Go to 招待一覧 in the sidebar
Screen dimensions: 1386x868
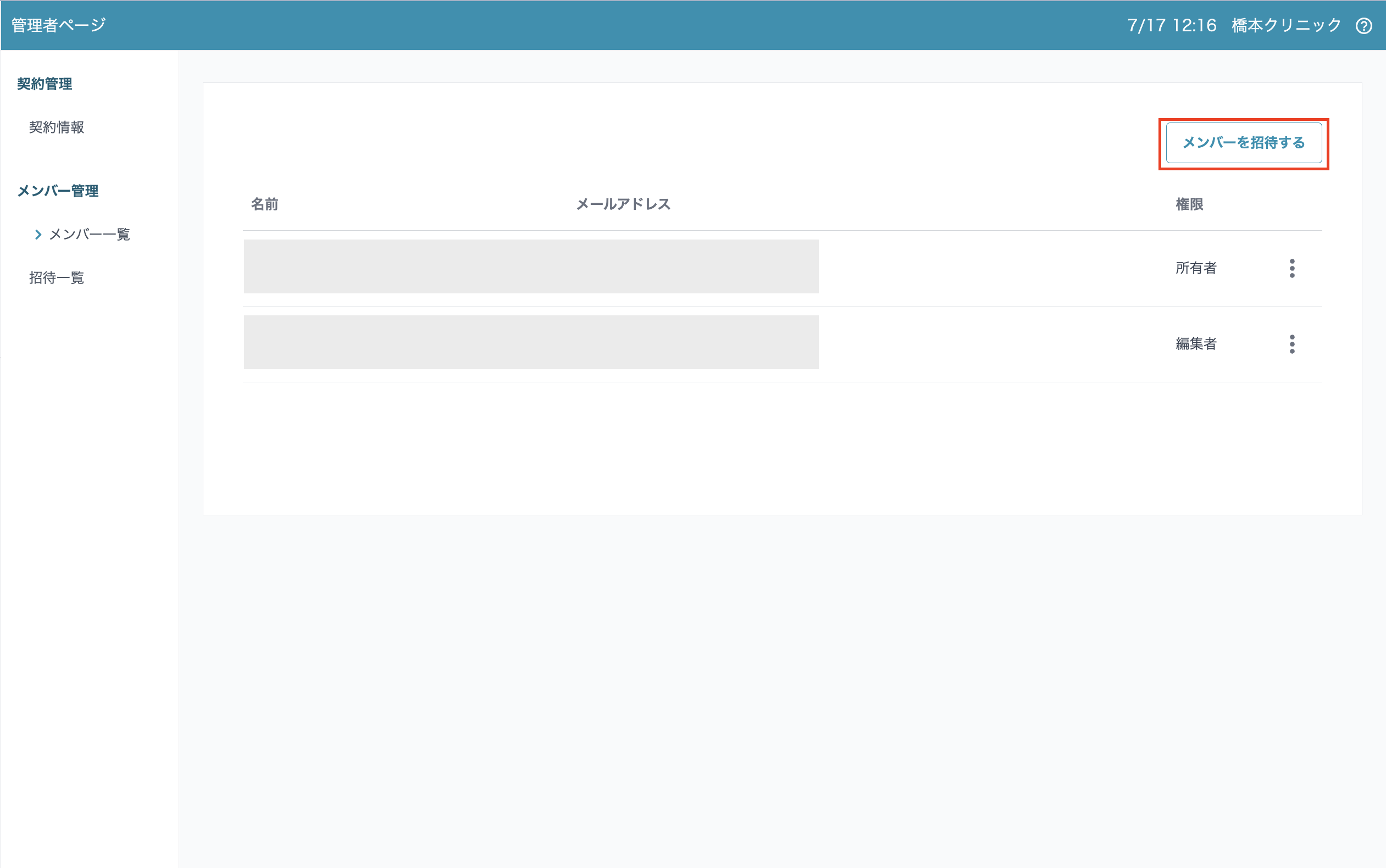[x=56, y=278]
